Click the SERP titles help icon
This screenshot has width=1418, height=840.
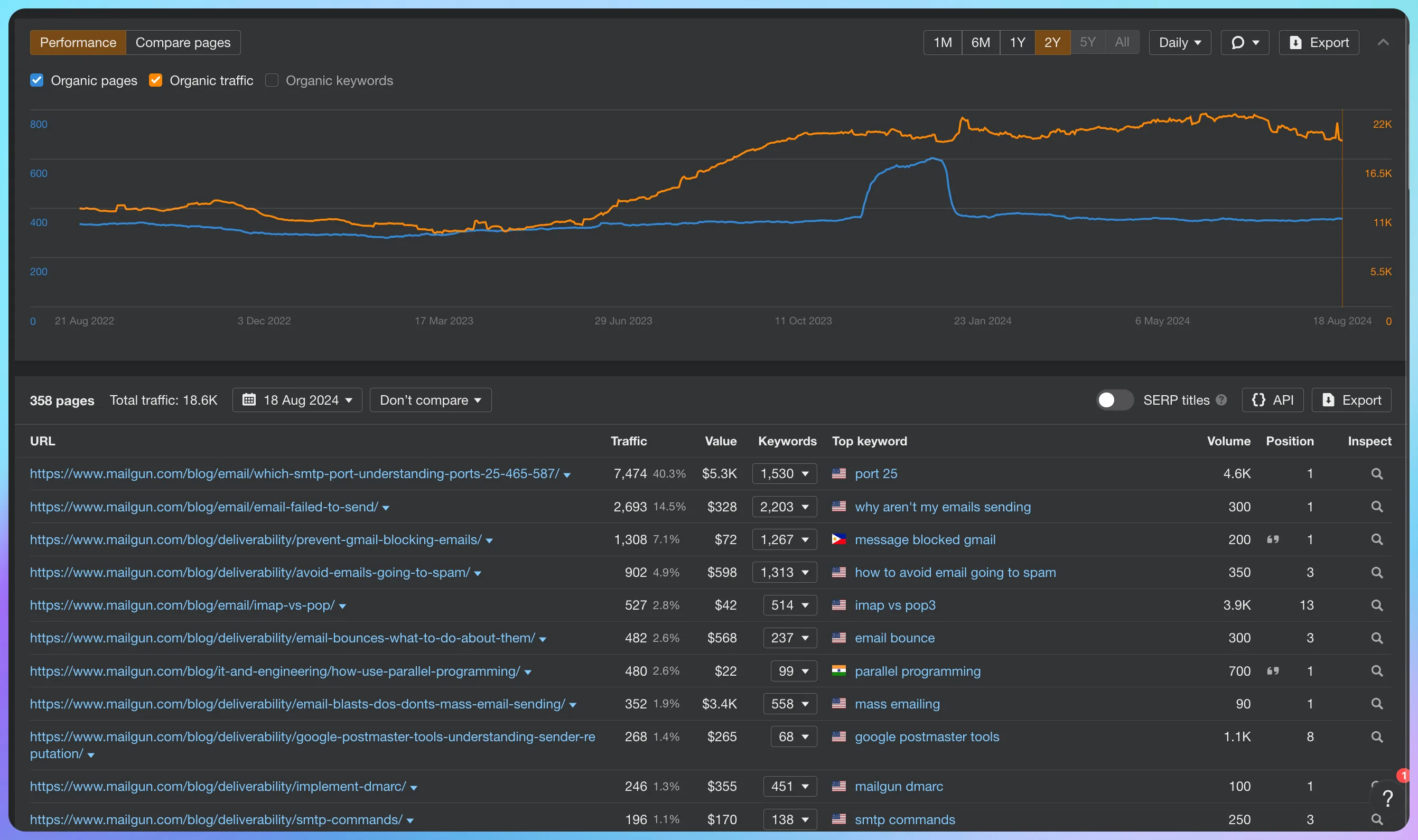click(x=1221, y=400)
